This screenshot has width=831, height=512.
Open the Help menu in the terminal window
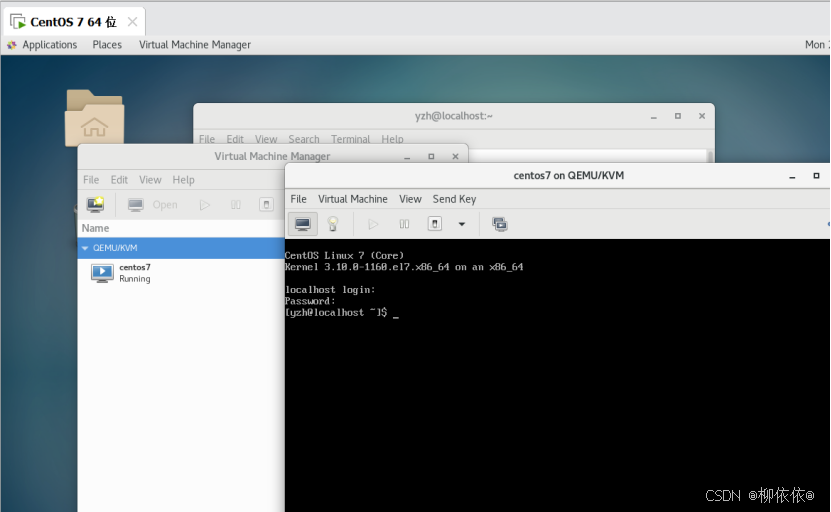coord(392,139)
